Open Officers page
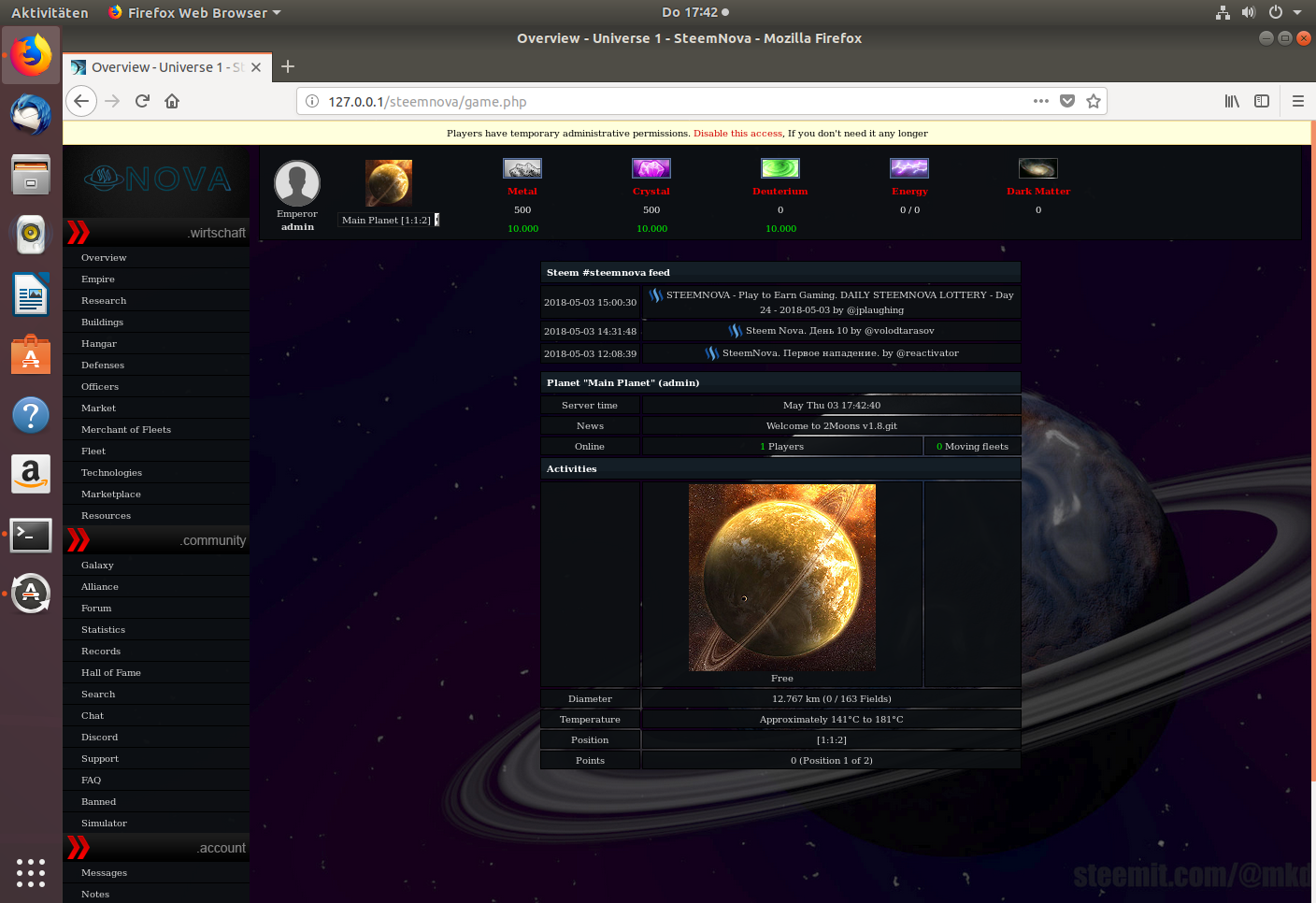Screen dimensions: 1316x903 pos(100,386)
